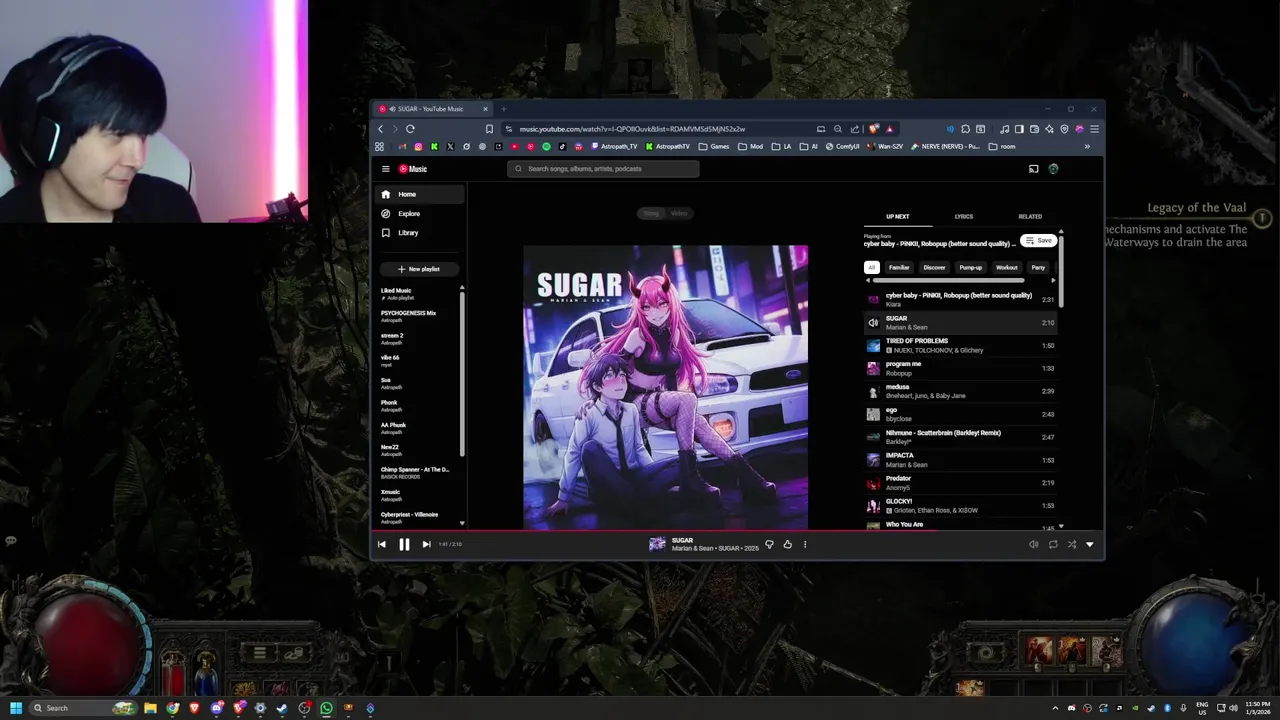The height and width of the screenshot is (720, 1280).
Task: Click the horizontal filter chips scrollbar
Action: tap(950, 281)
